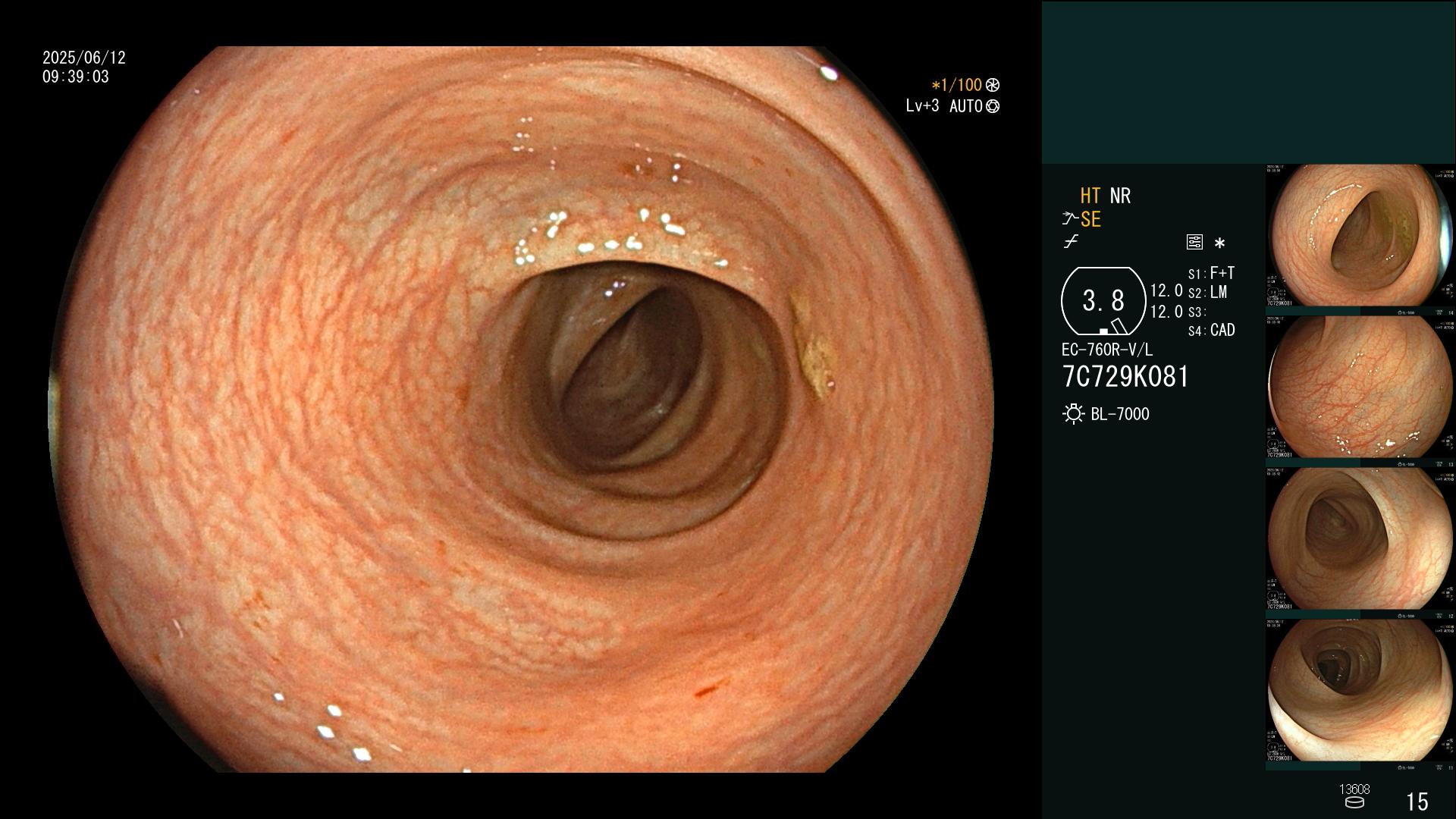
Task: Click the time readout 09:39:03
Action: 76,77
